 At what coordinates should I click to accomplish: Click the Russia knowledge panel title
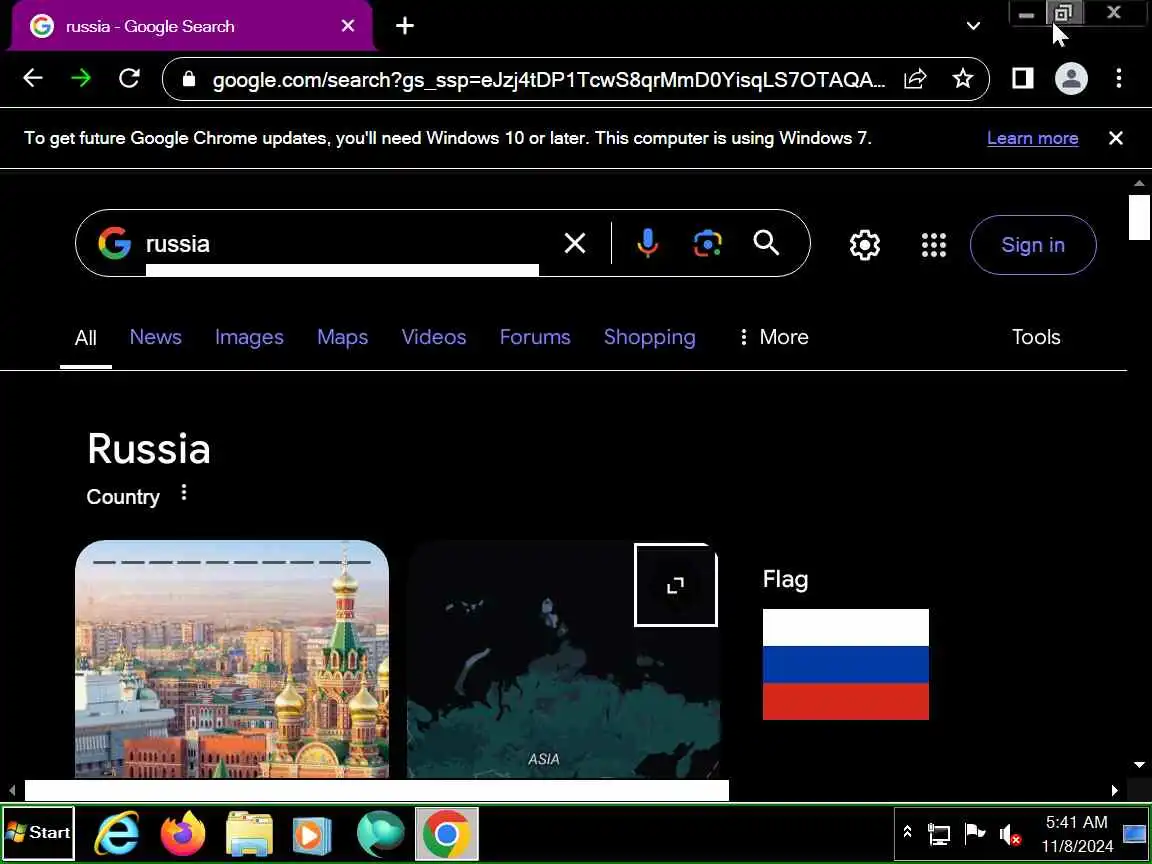(x=149, y=448)
